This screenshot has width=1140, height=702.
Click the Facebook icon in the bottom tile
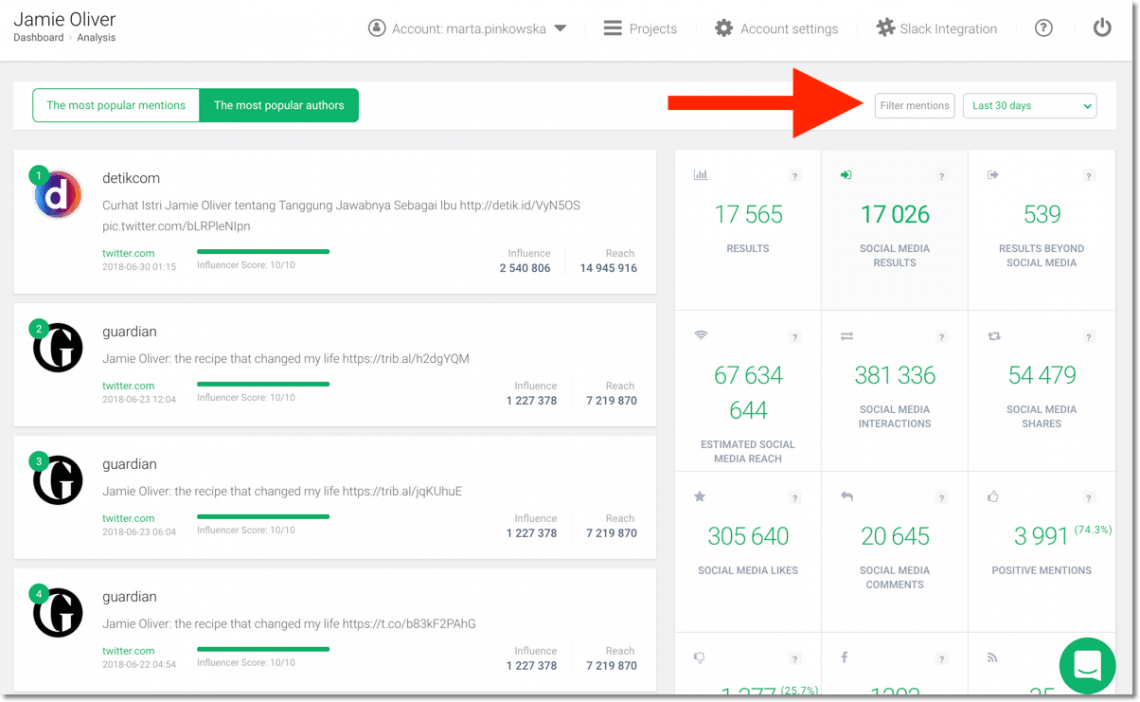click(x=844, y=658)
